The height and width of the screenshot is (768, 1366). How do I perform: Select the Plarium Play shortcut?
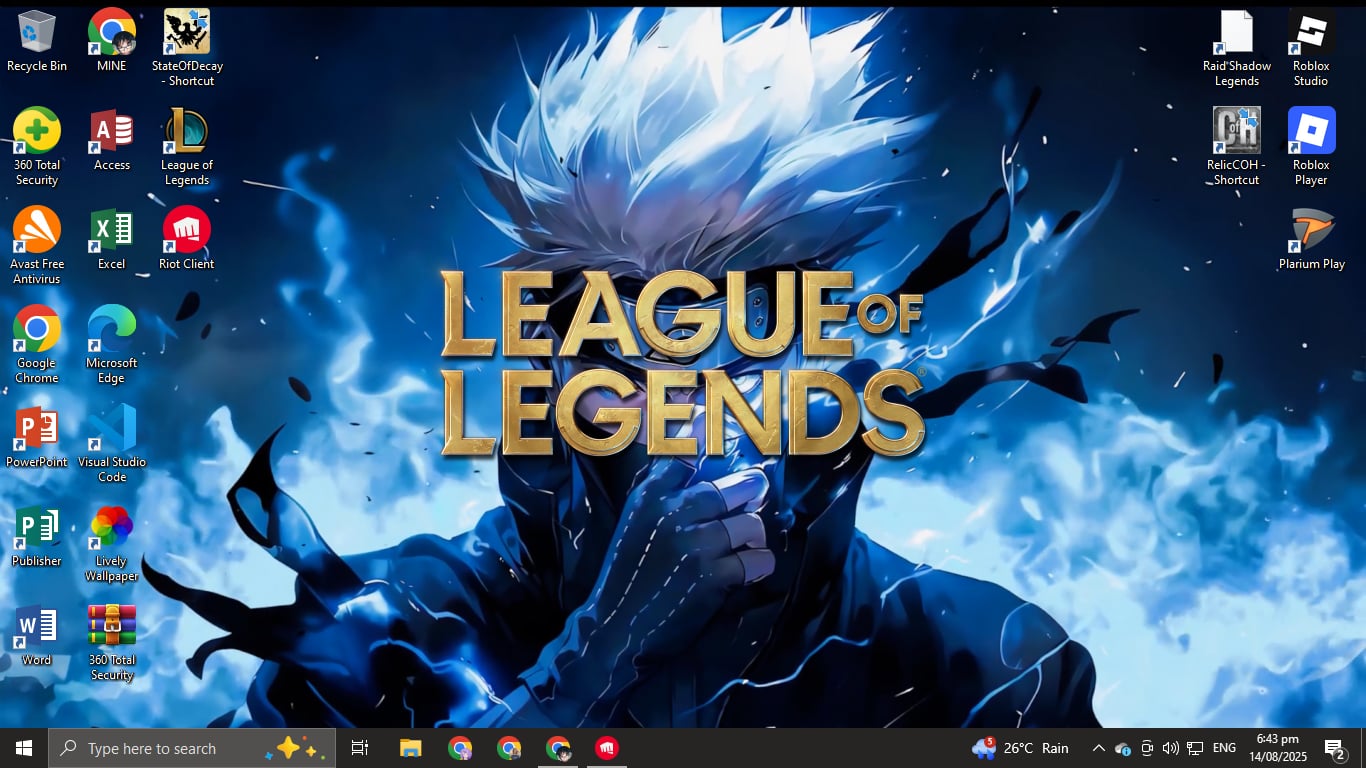point(1312,239)
